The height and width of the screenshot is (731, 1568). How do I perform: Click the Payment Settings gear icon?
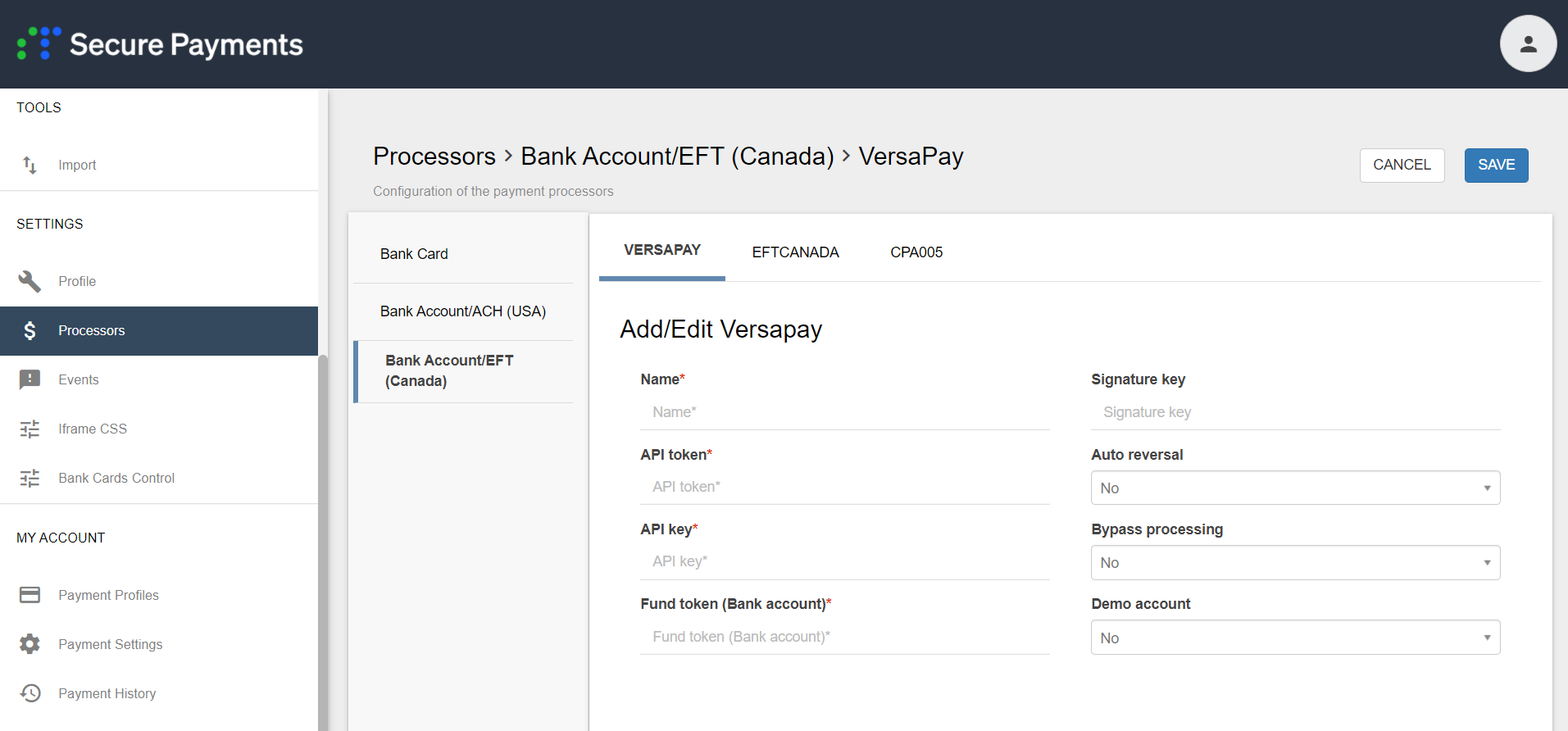(30, 644)
